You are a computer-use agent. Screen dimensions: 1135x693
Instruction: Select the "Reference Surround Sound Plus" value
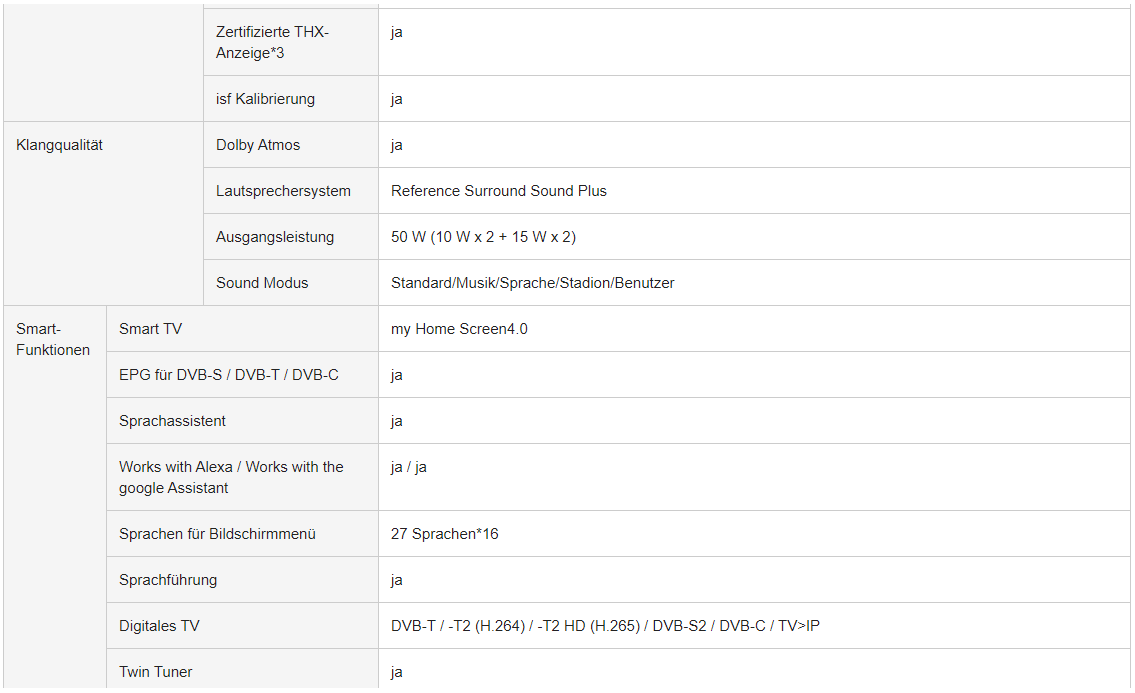pyautogui.click(x=499, y=191)
